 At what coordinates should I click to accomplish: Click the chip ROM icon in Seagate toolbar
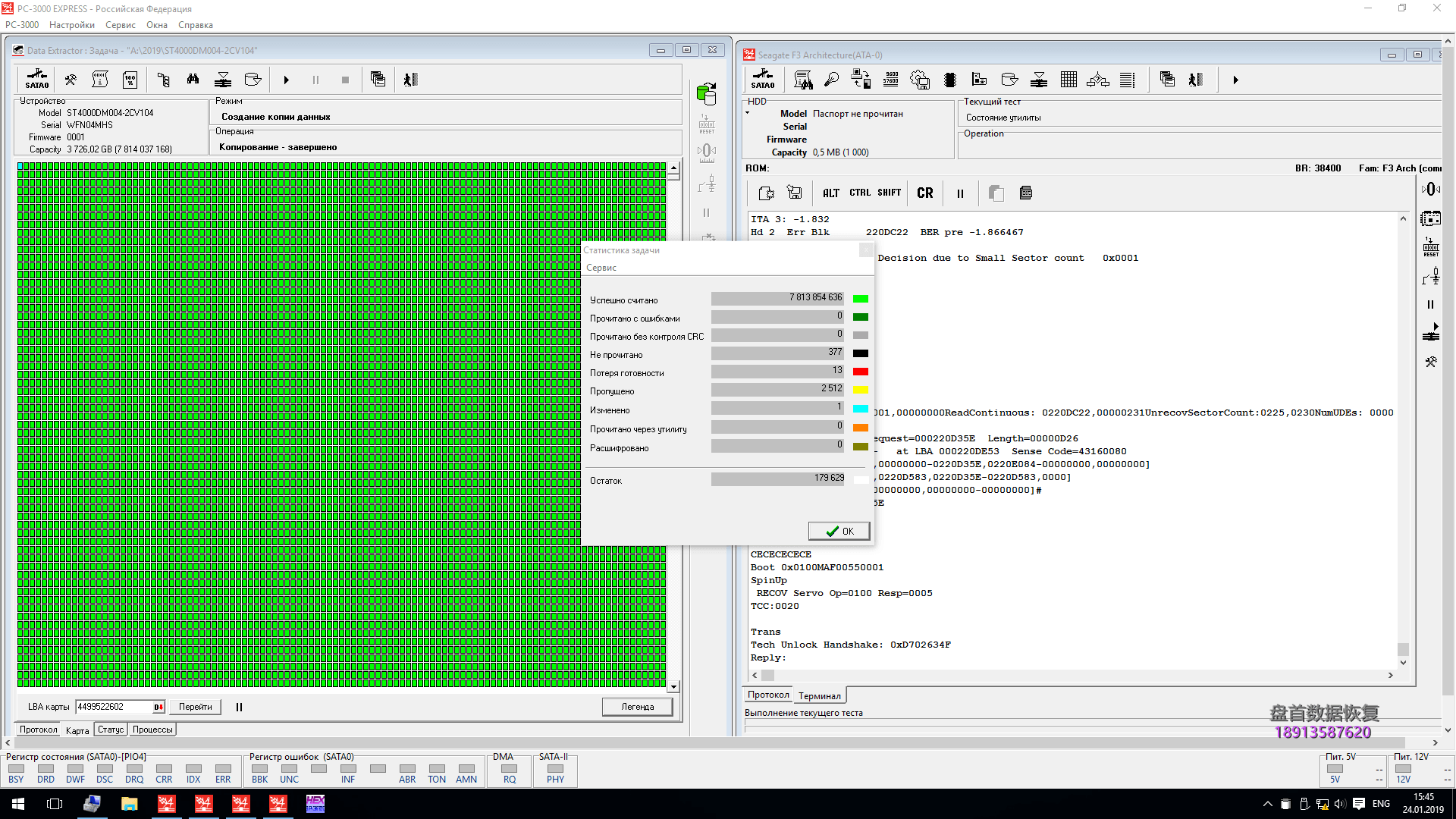949,80
